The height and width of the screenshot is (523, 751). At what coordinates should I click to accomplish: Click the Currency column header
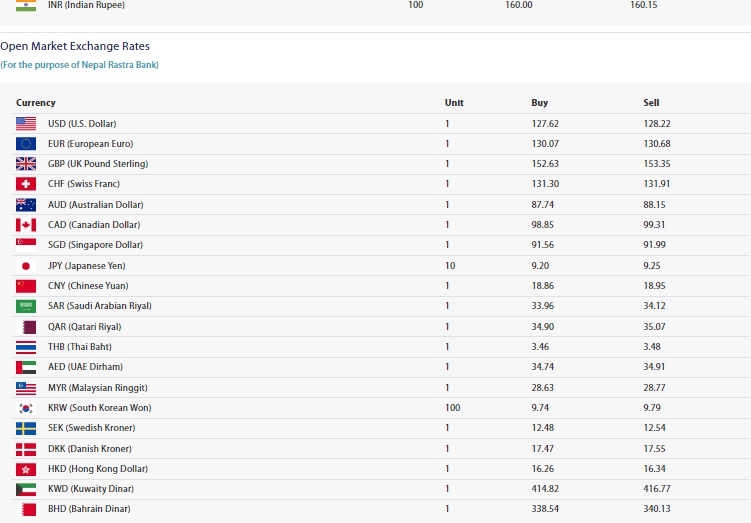coord(36,103)
